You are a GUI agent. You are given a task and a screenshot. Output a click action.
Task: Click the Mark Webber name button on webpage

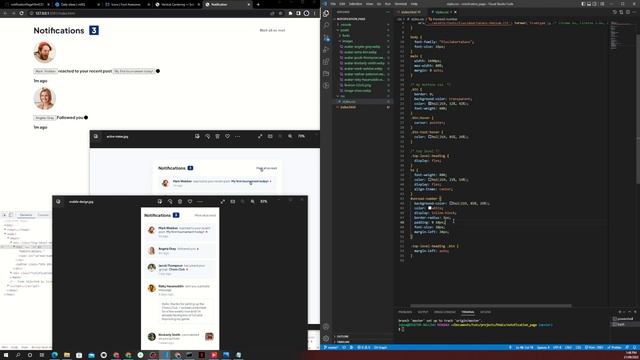tap(45, 71)
